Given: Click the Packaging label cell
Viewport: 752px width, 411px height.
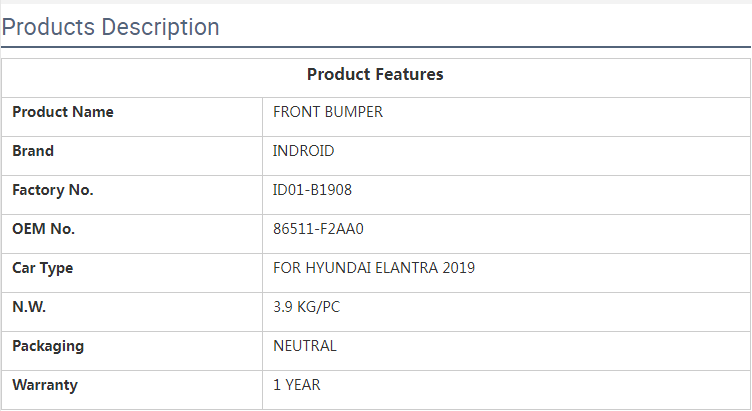Looking at the screenshot, I should 48,346.
